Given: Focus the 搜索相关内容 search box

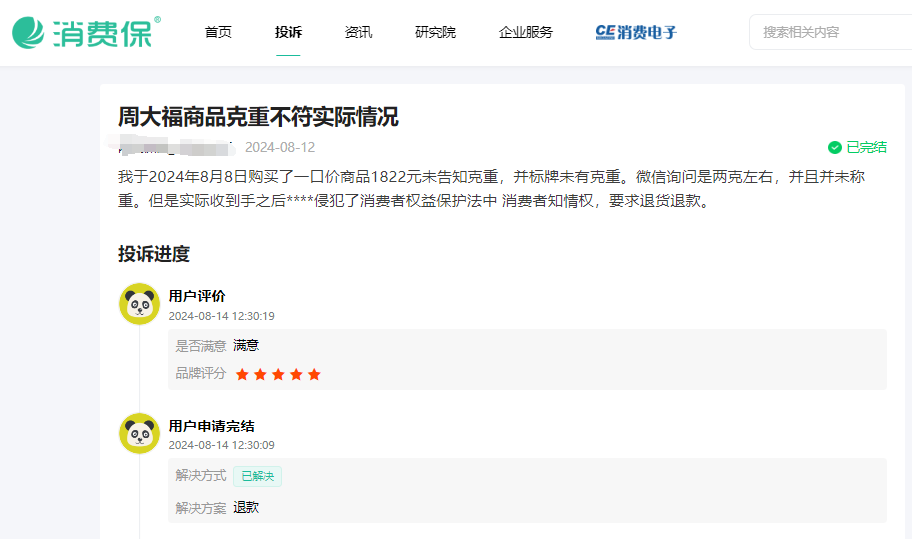Looking at the screenshot, I should [831, 32].
